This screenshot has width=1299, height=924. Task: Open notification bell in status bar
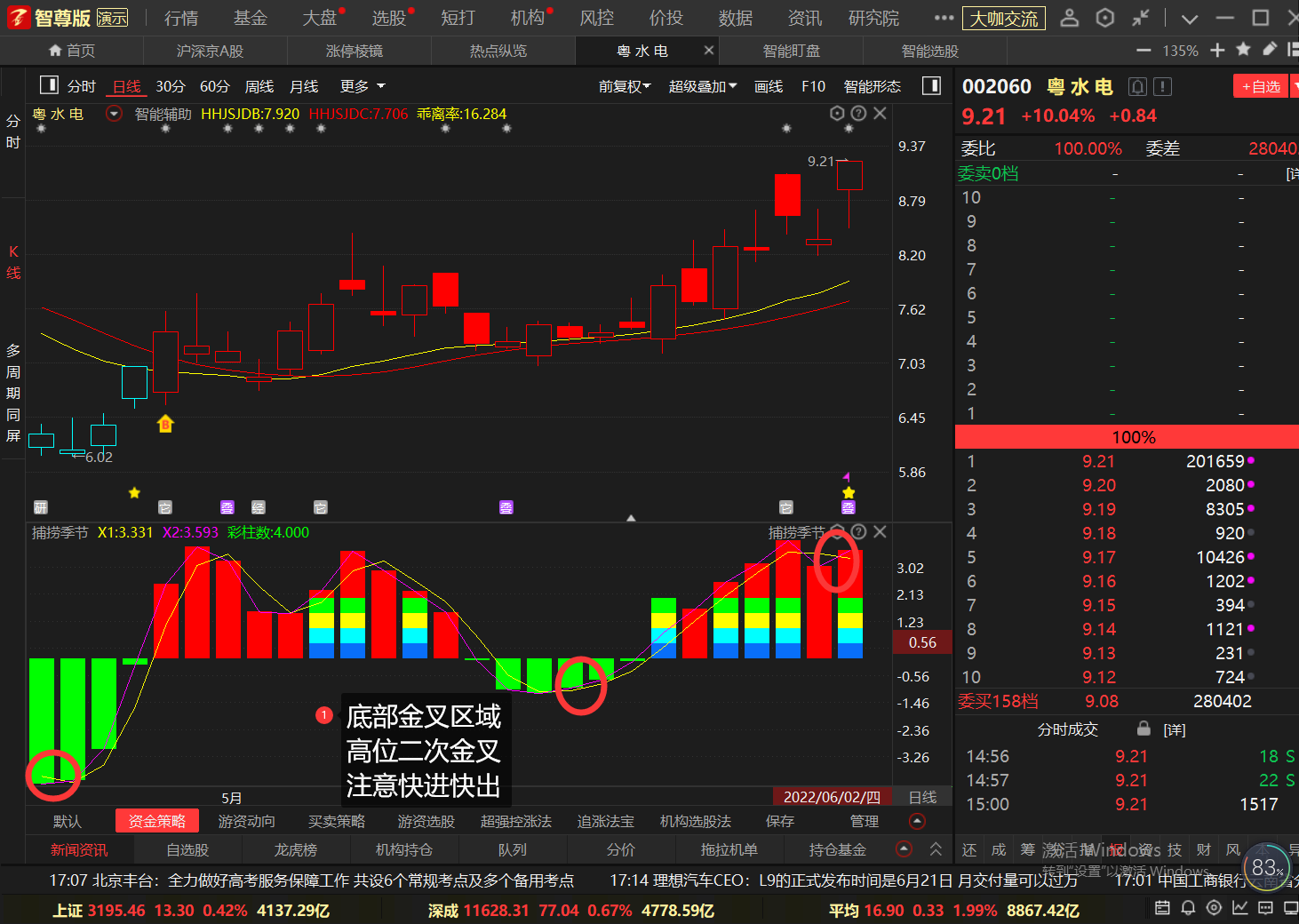click(x=1188, y=907)
